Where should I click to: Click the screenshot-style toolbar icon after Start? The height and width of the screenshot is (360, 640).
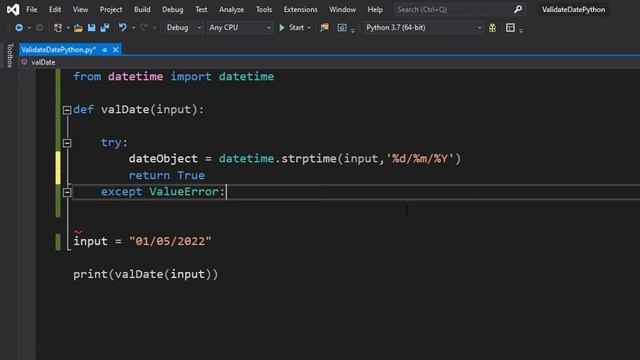342,28
